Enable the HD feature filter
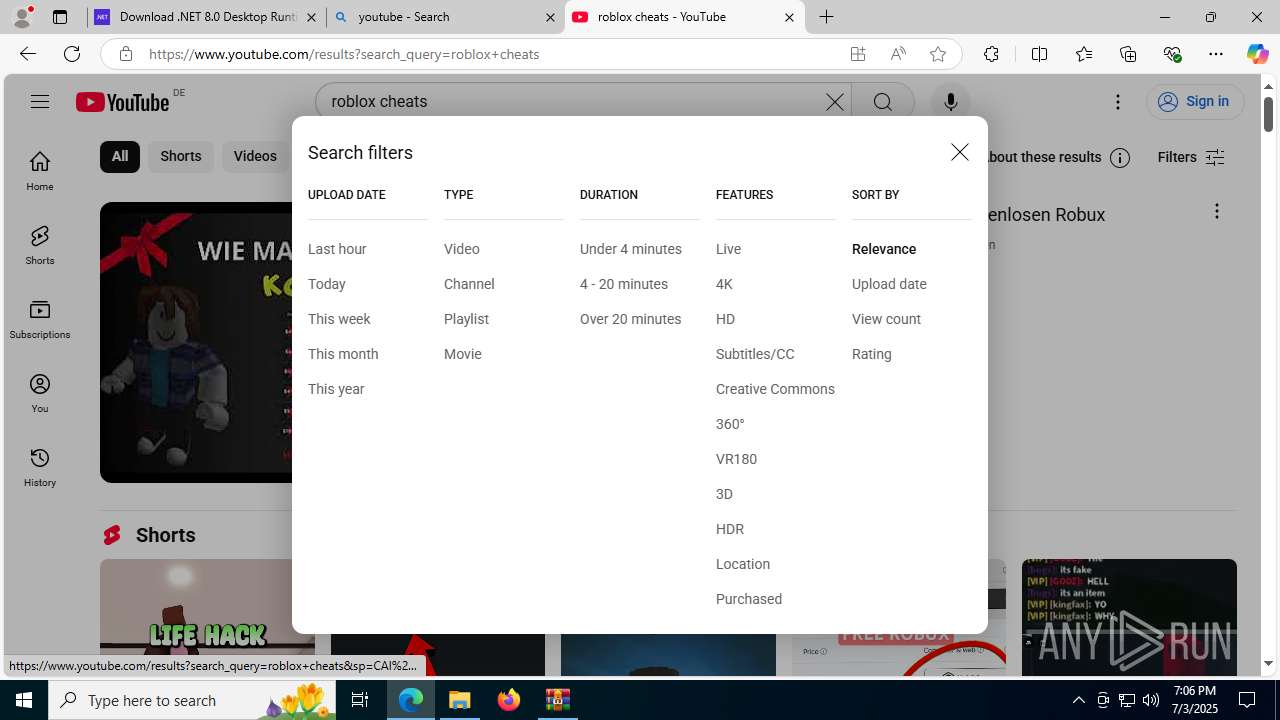Viewport: 1280px width, 720px height. (x=725, y=319)
